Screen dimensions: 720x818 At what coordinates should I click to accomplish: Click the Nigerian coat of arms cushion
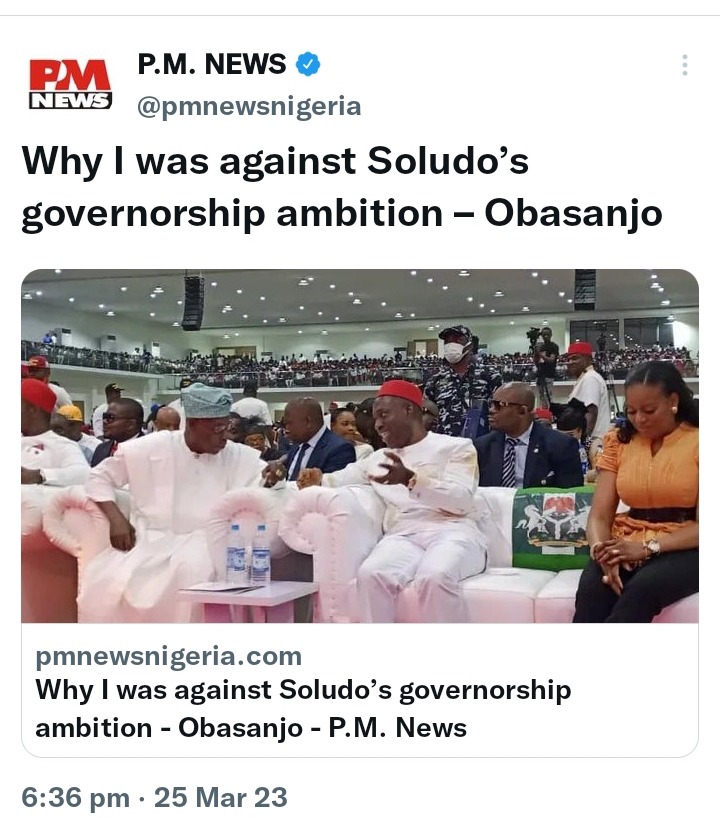553,528
